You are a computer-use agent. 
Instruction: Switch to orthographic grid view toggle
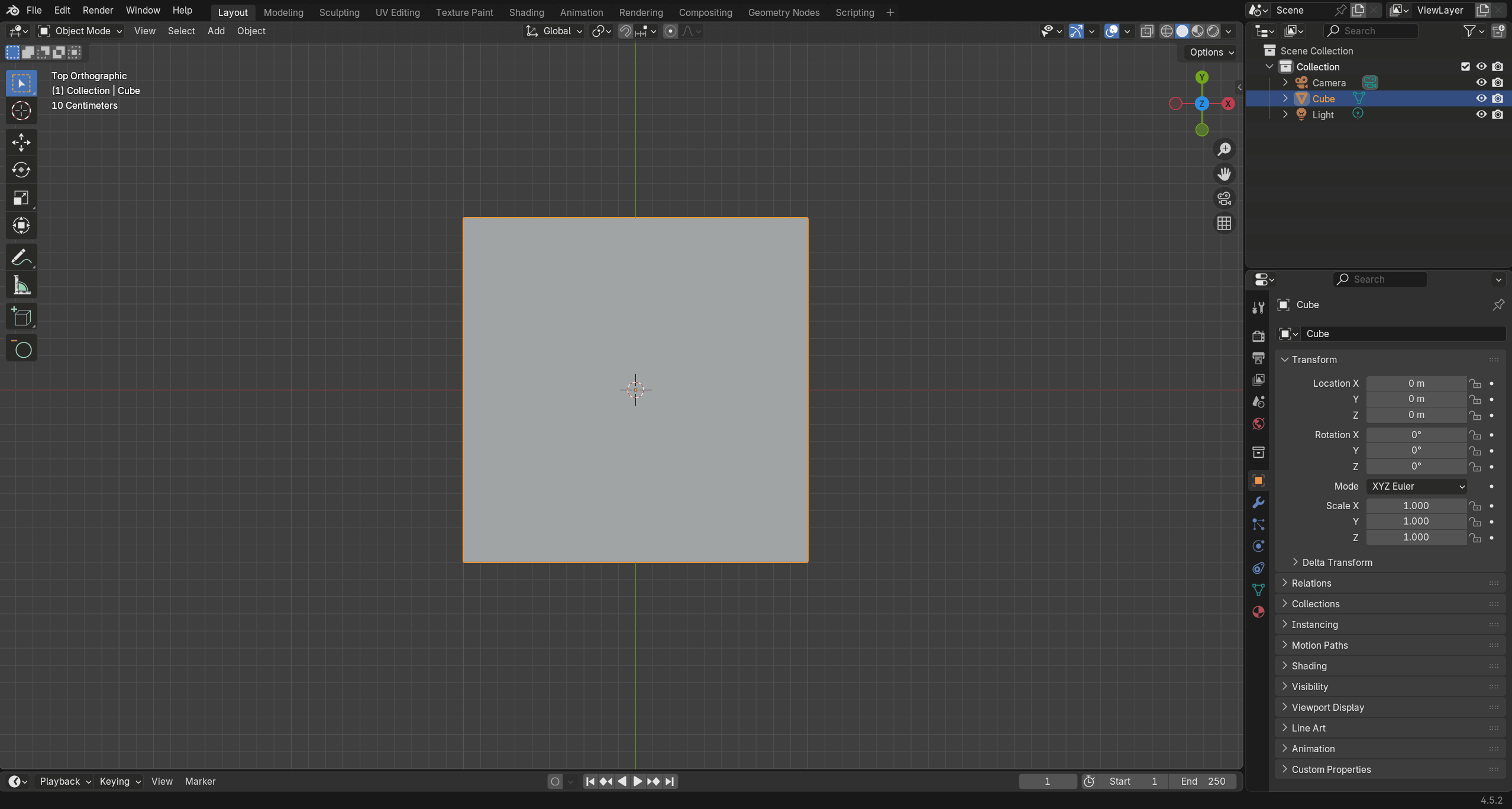(1224, 224)
